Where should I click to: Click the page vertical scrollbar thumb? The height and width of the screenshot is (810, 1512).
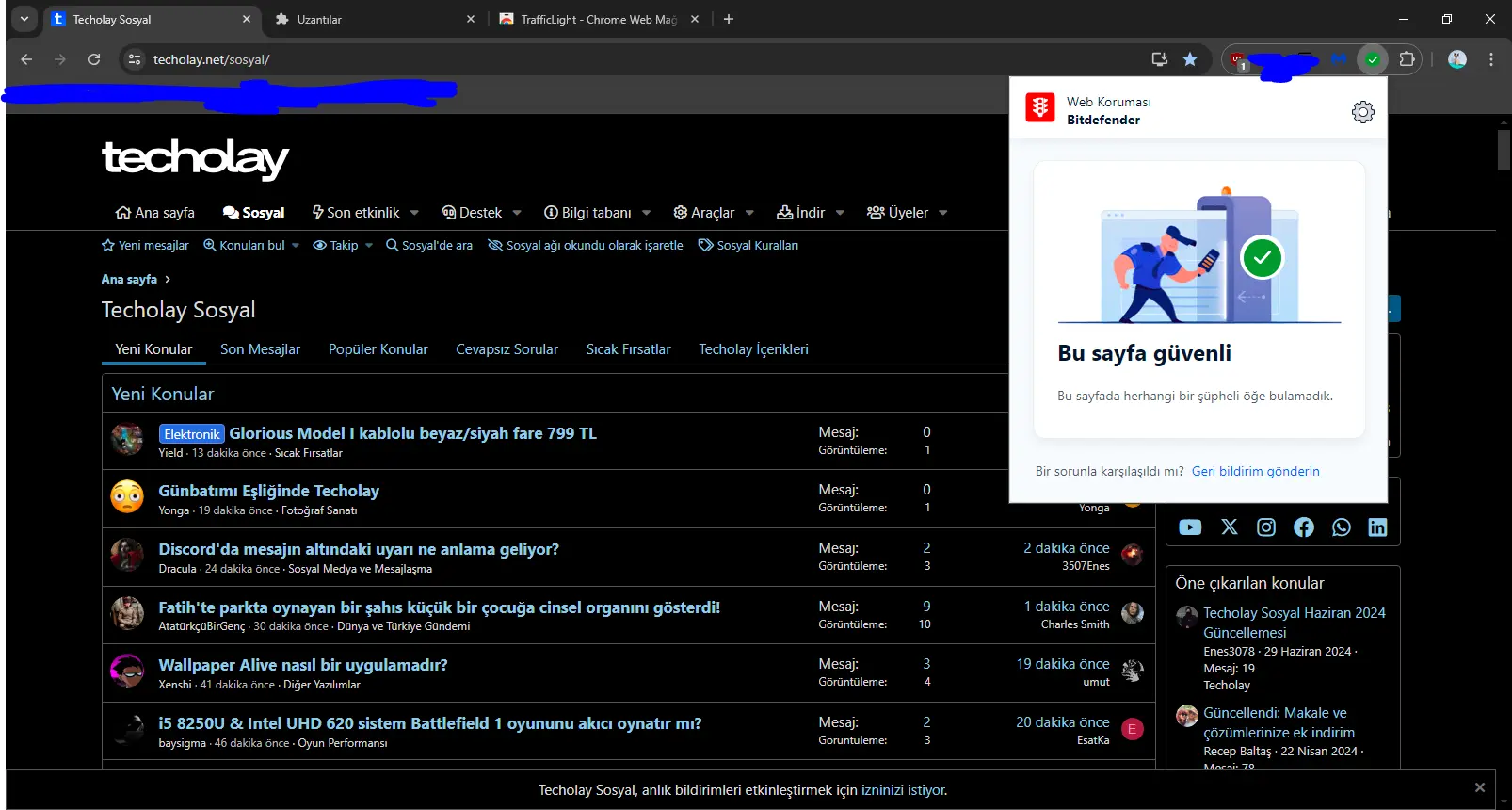click(x=1504, y=151)
